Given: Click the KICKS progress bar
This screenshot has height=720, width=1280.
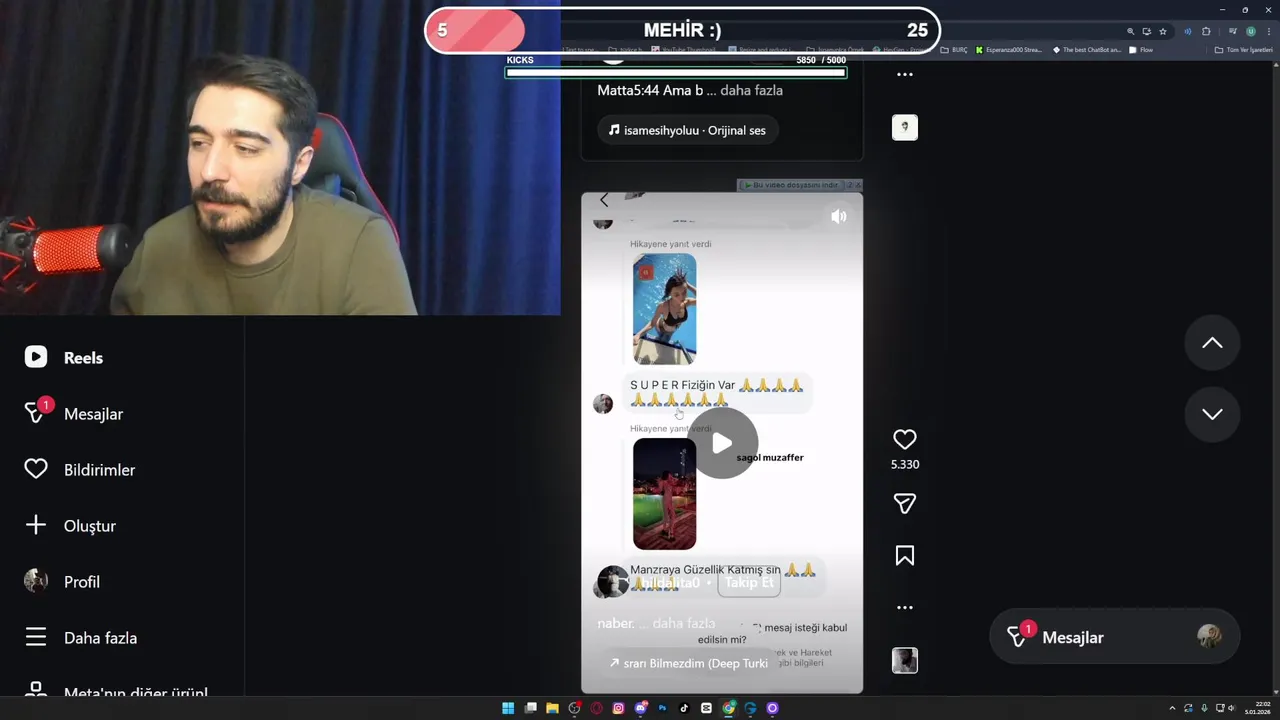Looking at the screenshot, I should tap(676, 72).
